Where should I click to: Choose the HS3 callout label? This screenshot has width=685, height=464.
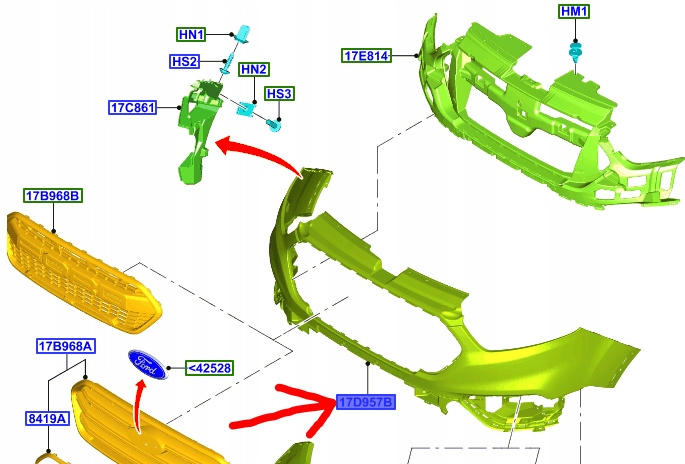279,94
